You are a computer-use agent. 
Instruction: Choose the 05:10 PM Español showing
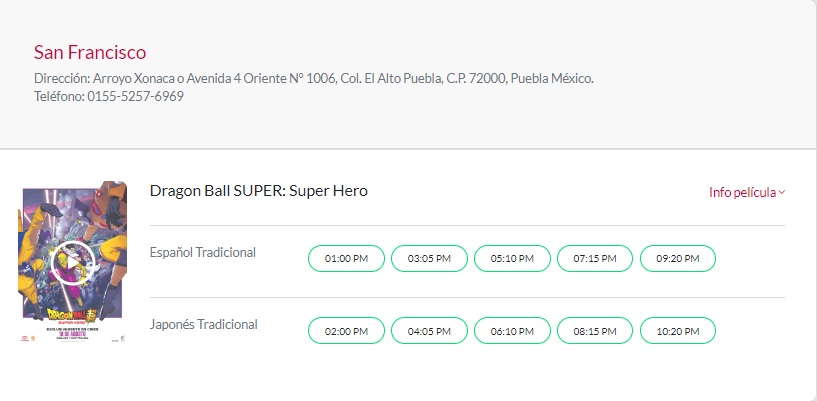click(x=512, y=258)
